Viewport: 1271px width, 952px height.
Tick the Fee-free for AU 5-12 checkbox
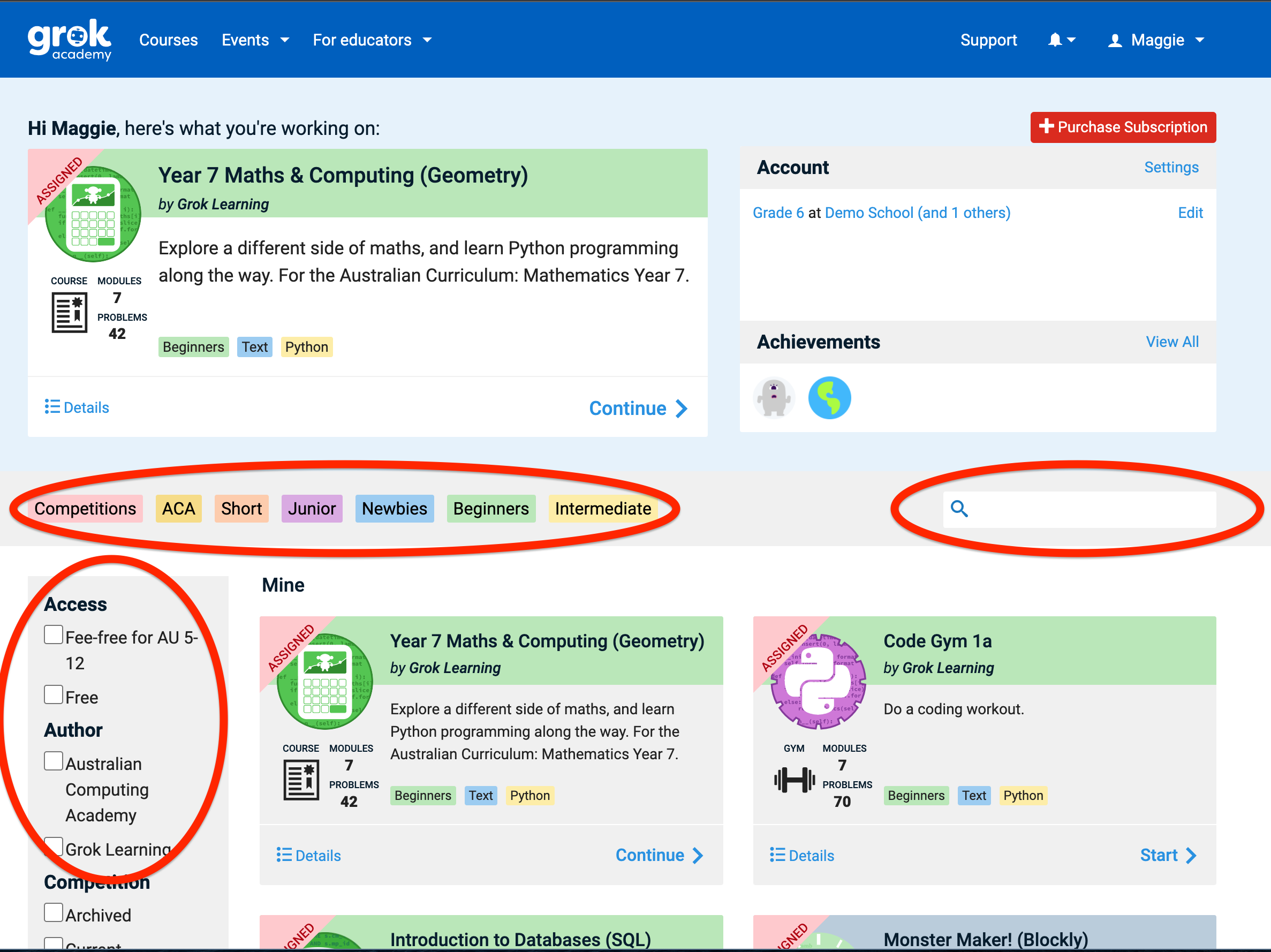point(54,635)
